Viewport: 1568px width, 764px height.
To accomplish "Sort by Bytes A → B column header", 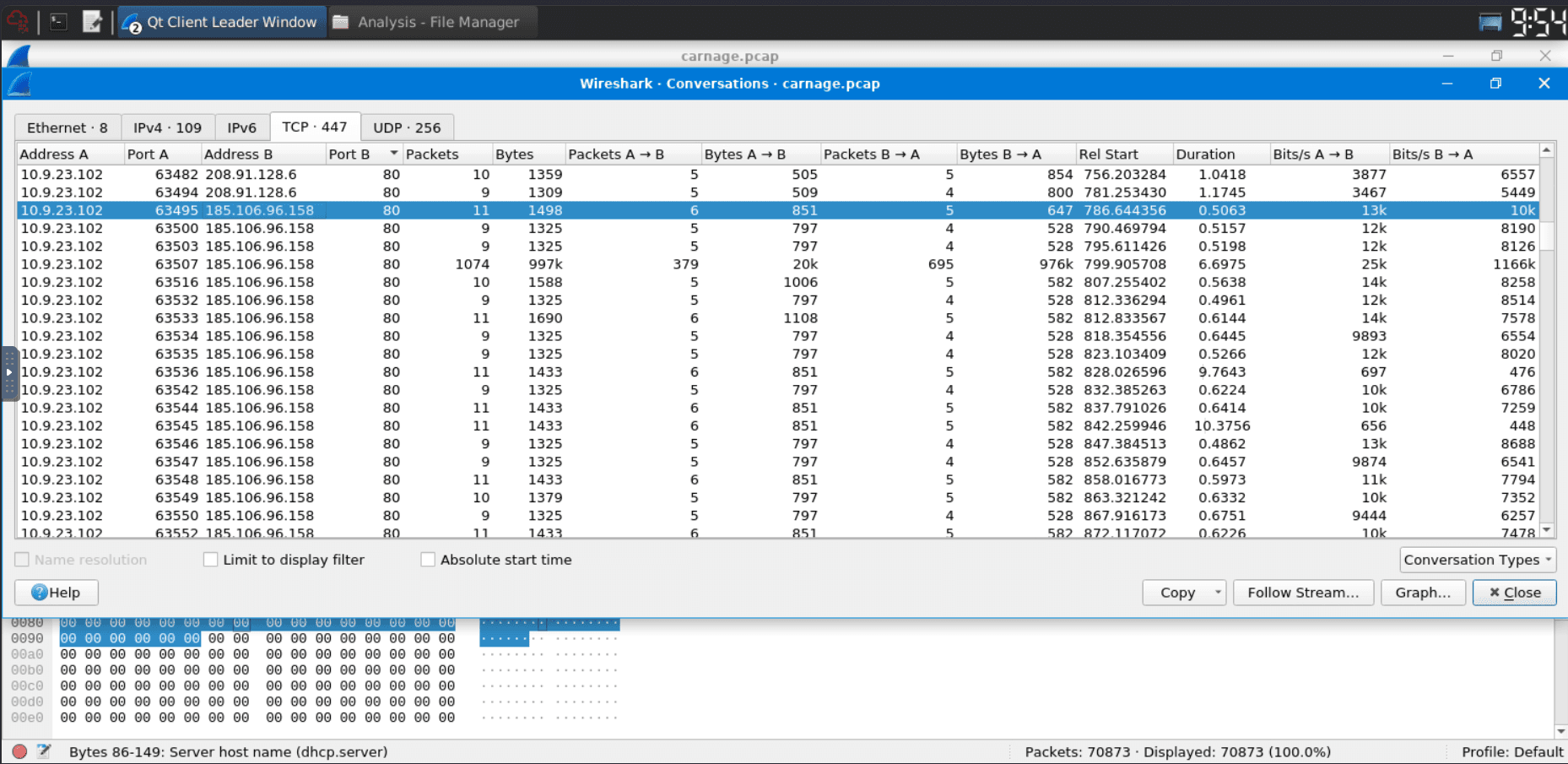I will click(x=760, y=154).
